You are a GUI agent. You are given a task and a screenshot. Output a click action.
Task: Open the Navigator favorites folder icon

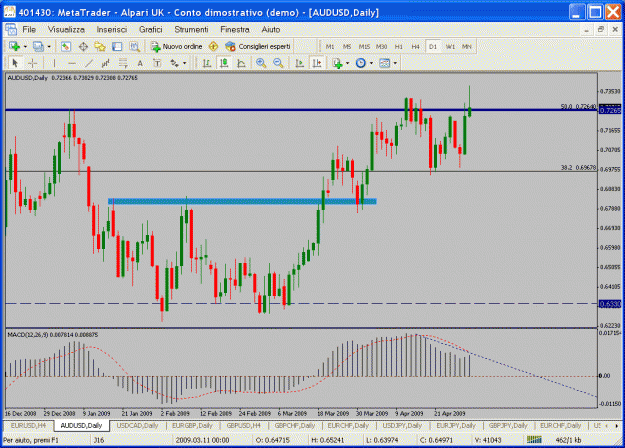(x=100, y=47)
